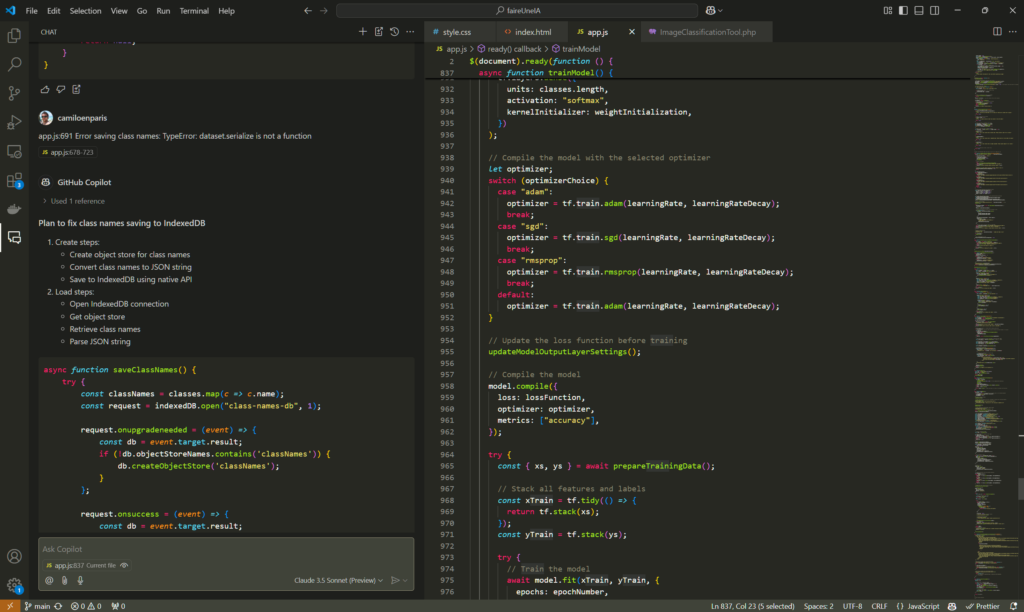Open the Search view in activity bar
1024x612 pixels.
coord(14,64)
